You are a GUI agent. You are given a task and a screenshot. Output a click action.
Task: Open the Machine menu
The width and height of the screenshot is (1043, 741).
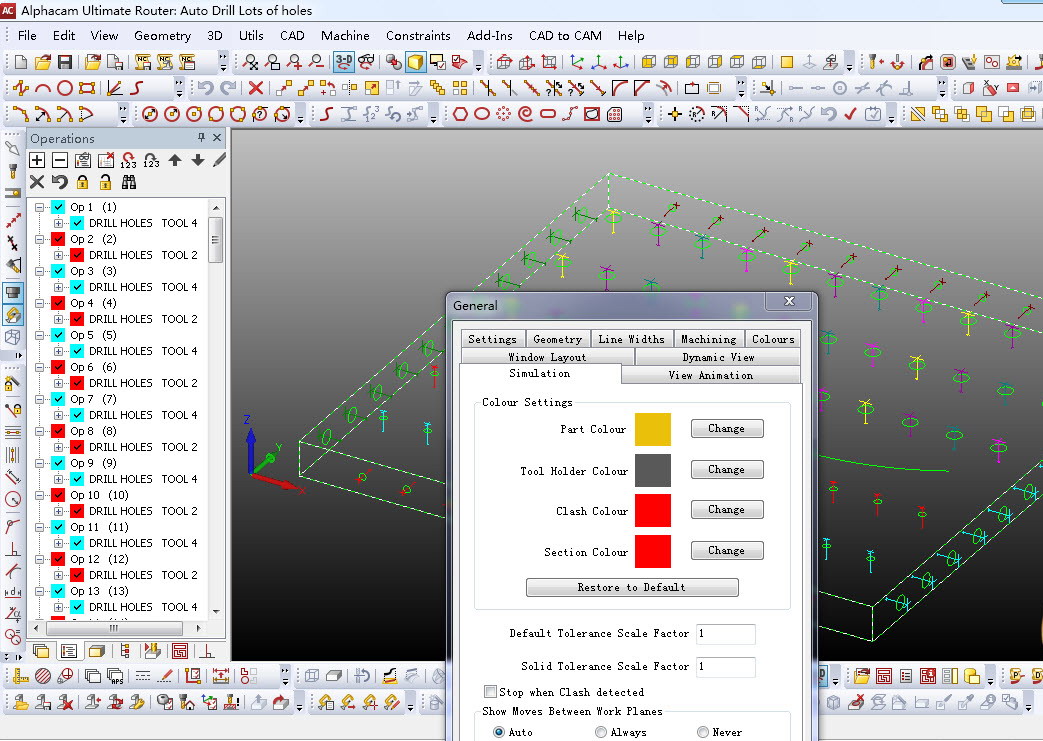point(345,36)
